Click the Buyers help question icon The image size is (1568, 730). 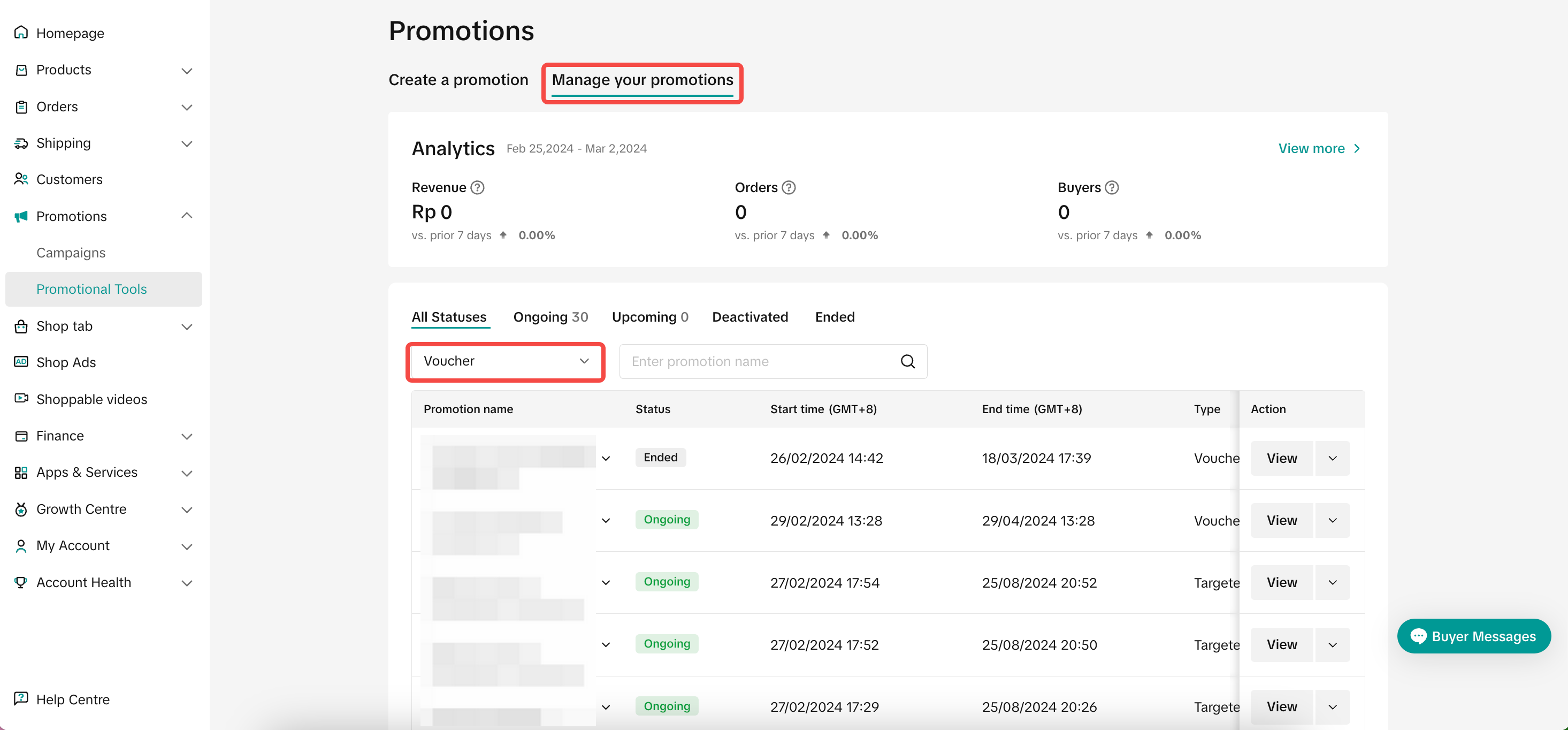pyautogui.click(x=1112, y=187)
